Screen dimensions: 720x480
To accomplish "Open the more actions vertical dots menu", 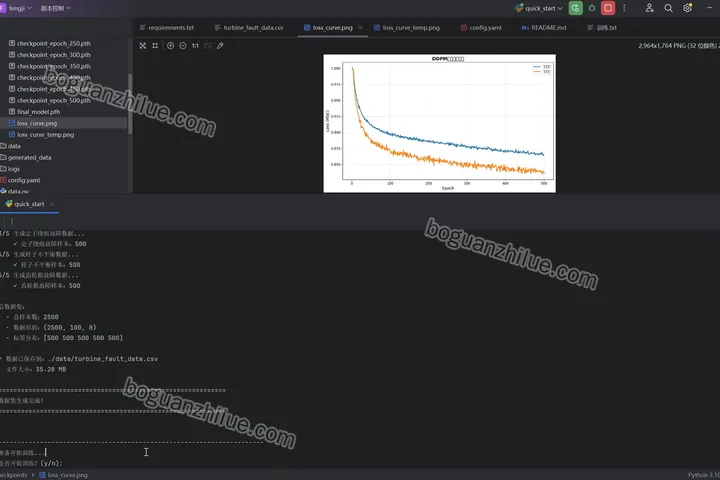I will coord(624,8).
